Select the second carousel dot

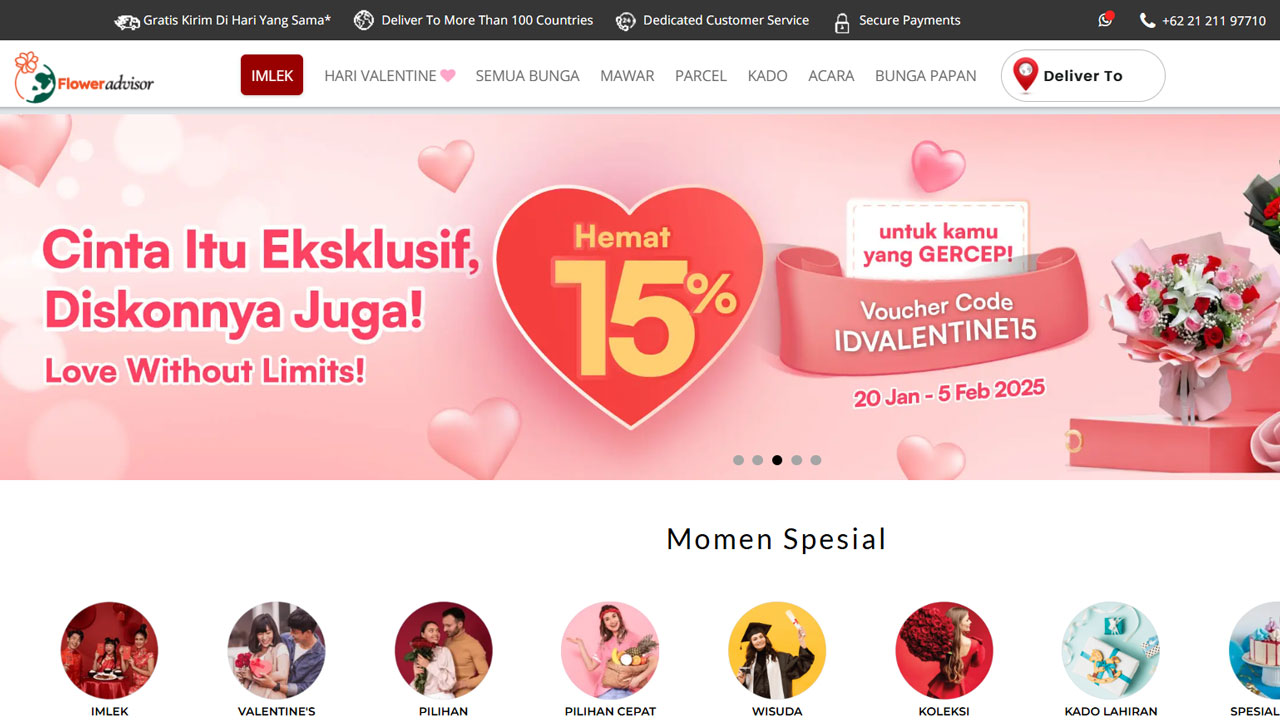(758, 460)
